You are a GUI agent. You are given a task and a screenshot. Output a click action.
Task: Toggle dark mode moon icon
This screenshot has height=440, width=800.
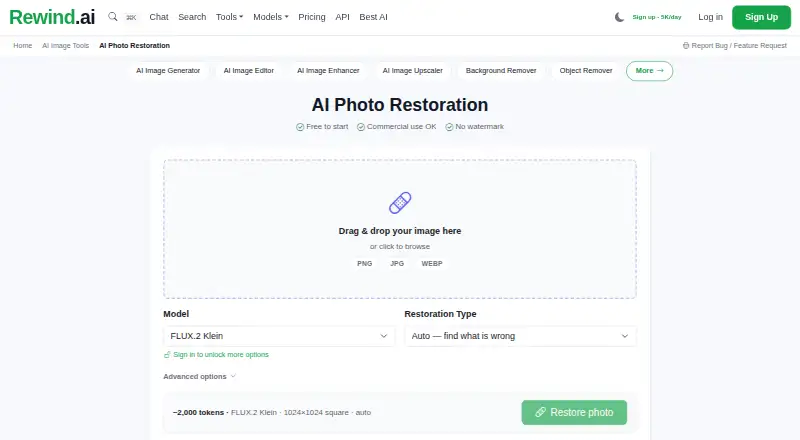[619, 17]
